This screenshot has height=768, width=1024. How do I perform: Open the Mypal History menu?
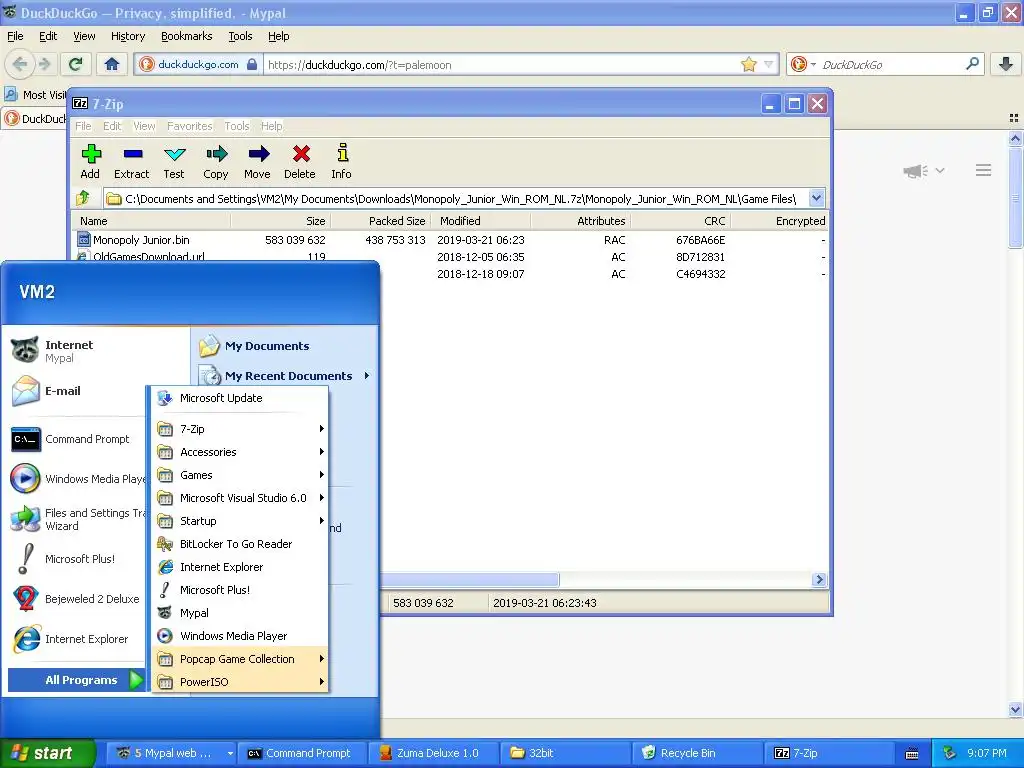coord(127,36)
